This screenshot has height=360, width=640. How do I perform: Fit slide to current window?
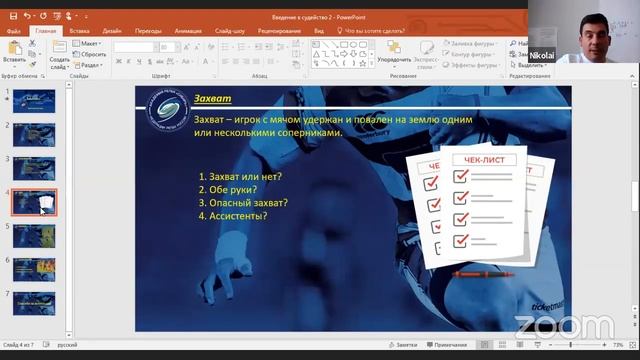(x=632, y=345)
